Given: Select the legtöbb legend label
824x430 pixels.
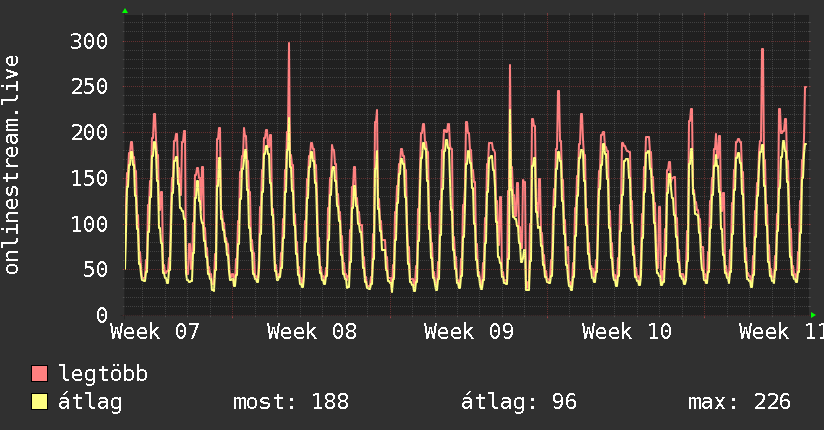Looking at the screenshot, I should [x=103, y=374].
